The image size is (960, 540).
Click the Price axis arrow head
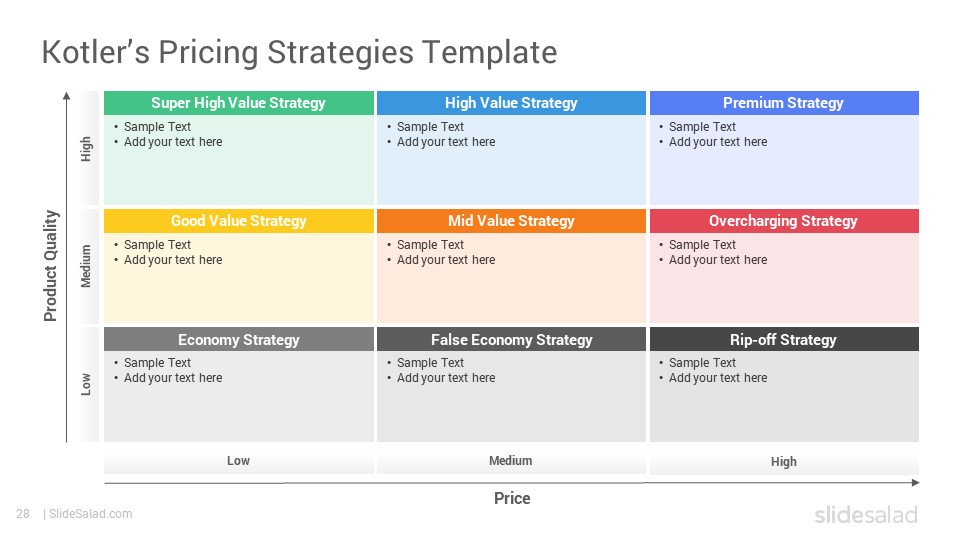(x=916, y=482)
